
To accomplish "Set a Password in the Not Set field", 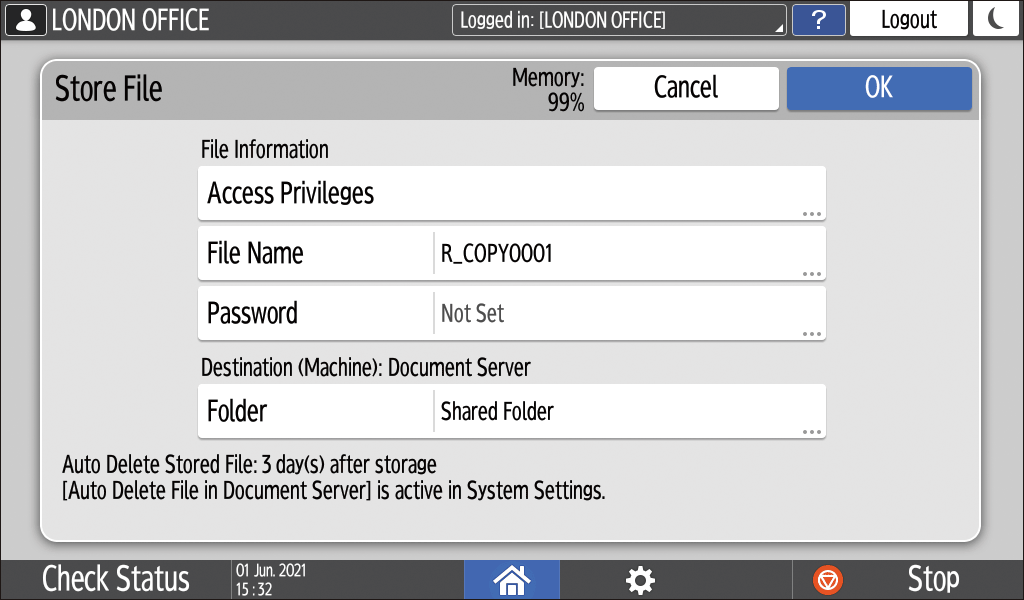I will (628, 314).
